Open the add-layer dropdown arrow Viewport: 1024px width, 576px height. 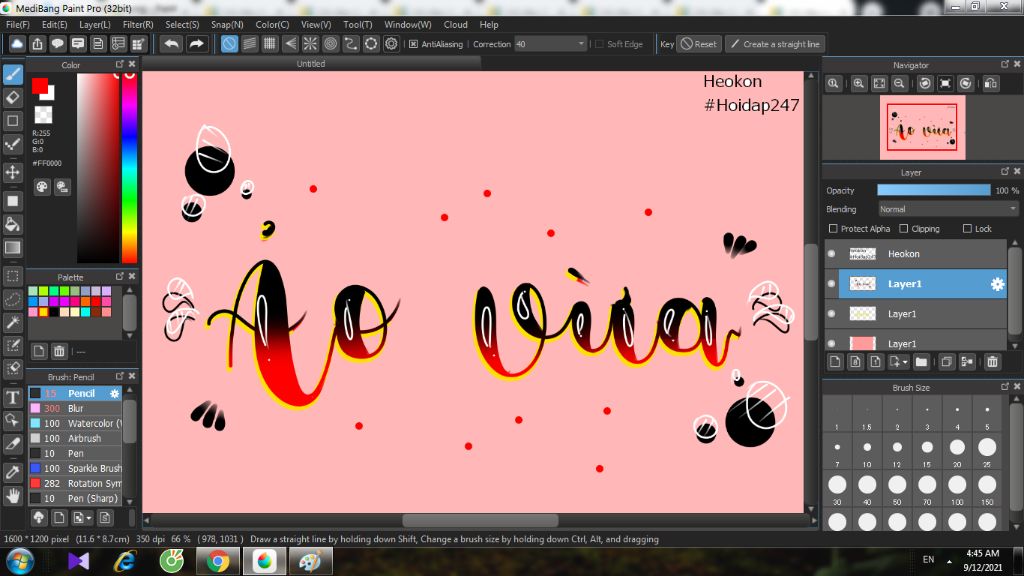tap(903, 362)
